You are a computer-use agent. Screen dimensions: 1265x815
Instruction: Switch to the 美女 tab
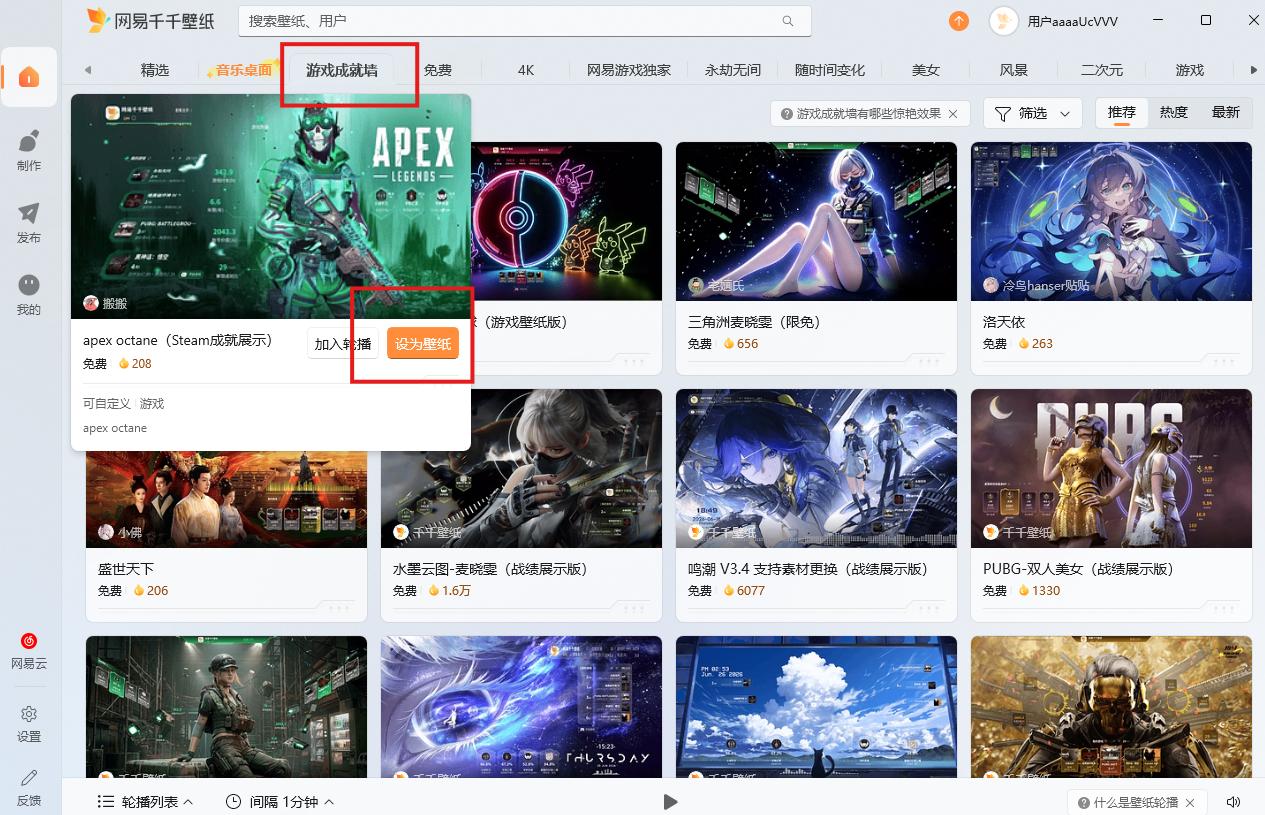click(926, 70)
